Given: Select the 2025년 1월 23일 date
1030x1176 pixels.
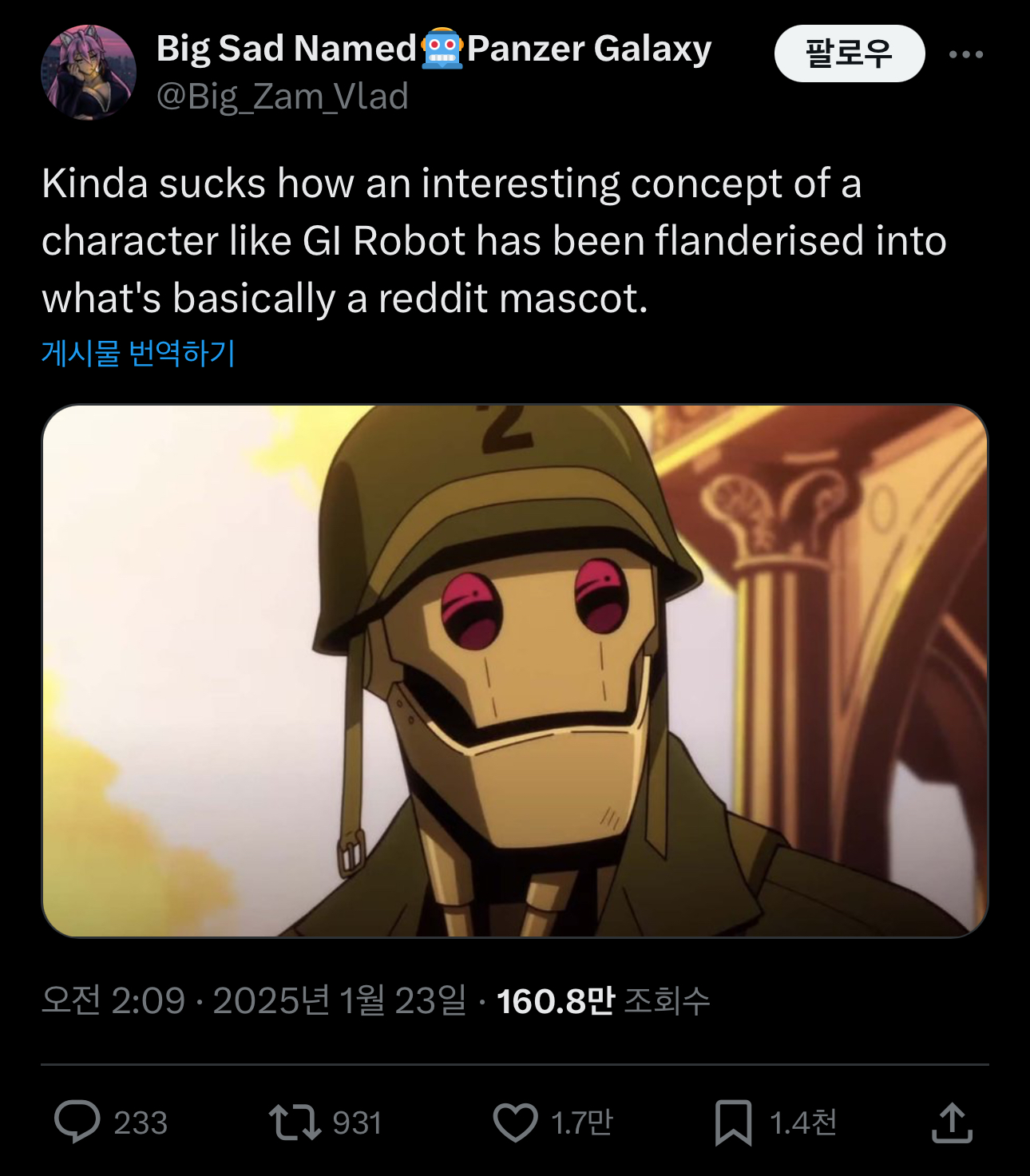Looking at the screenshot, I should point(339,1000).
